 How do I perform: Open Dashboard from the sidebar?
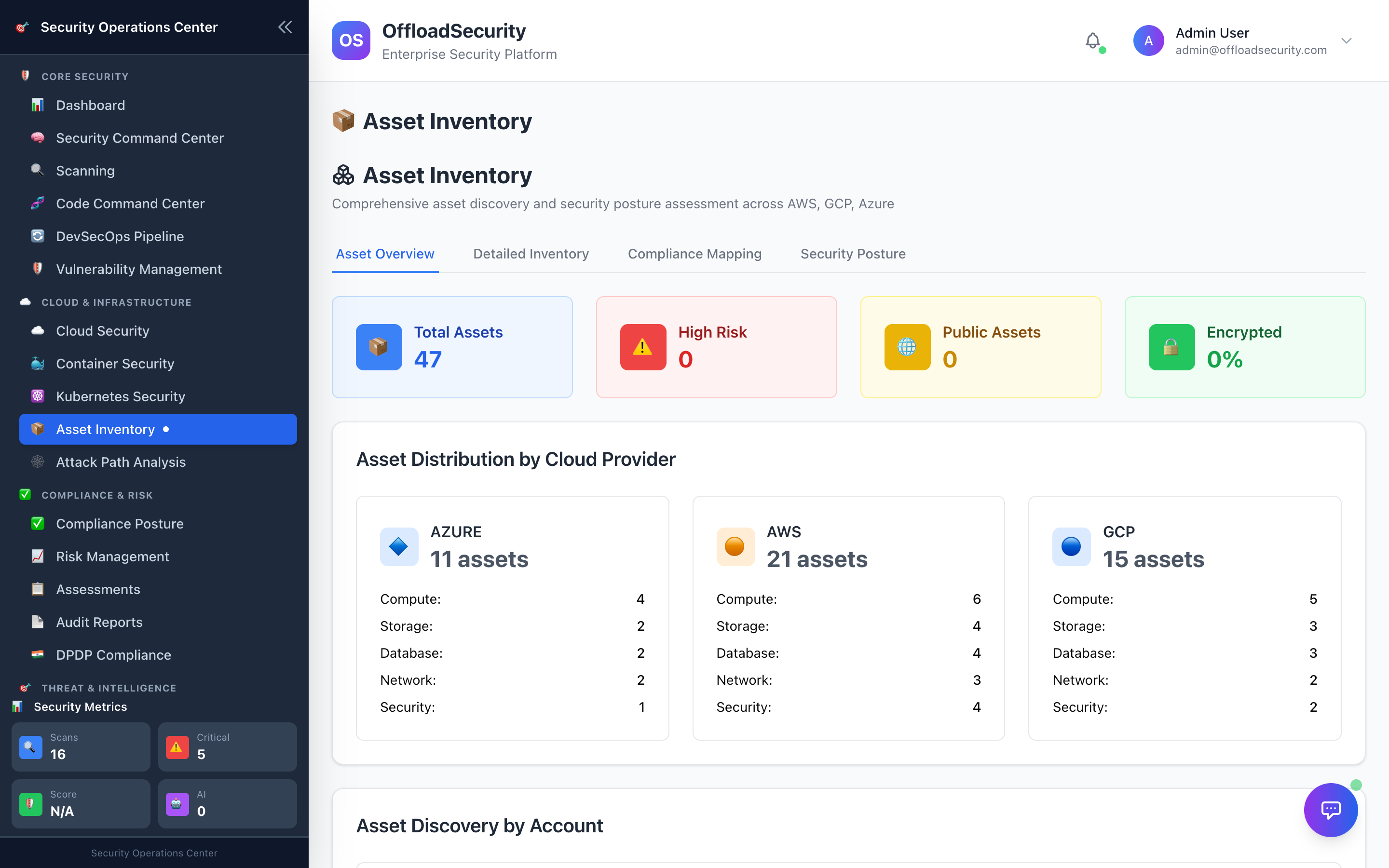158,105
